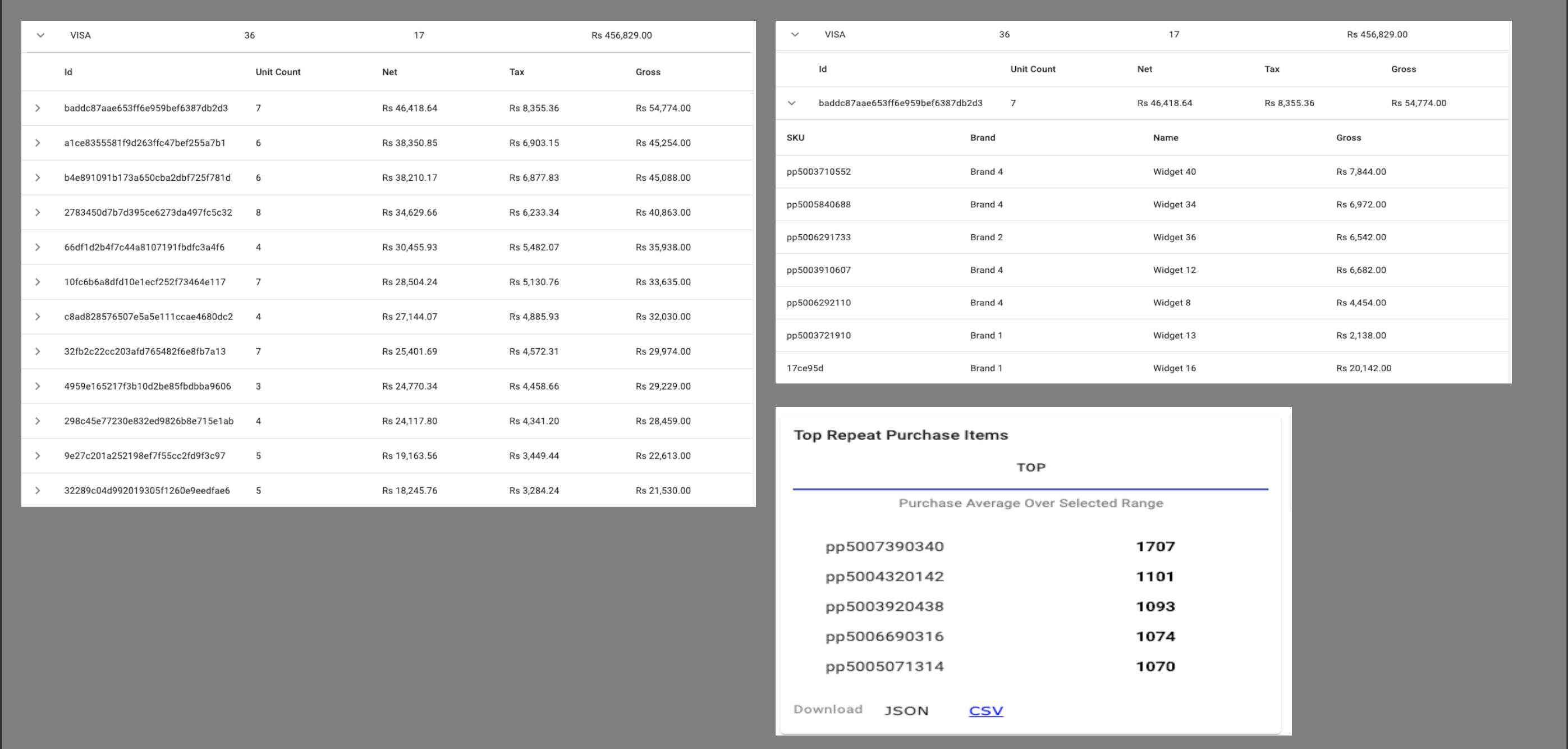This screenshot has width=1568, height=749.
Task: Download the repeat purchase data as JSON
Action: point(907,710)
